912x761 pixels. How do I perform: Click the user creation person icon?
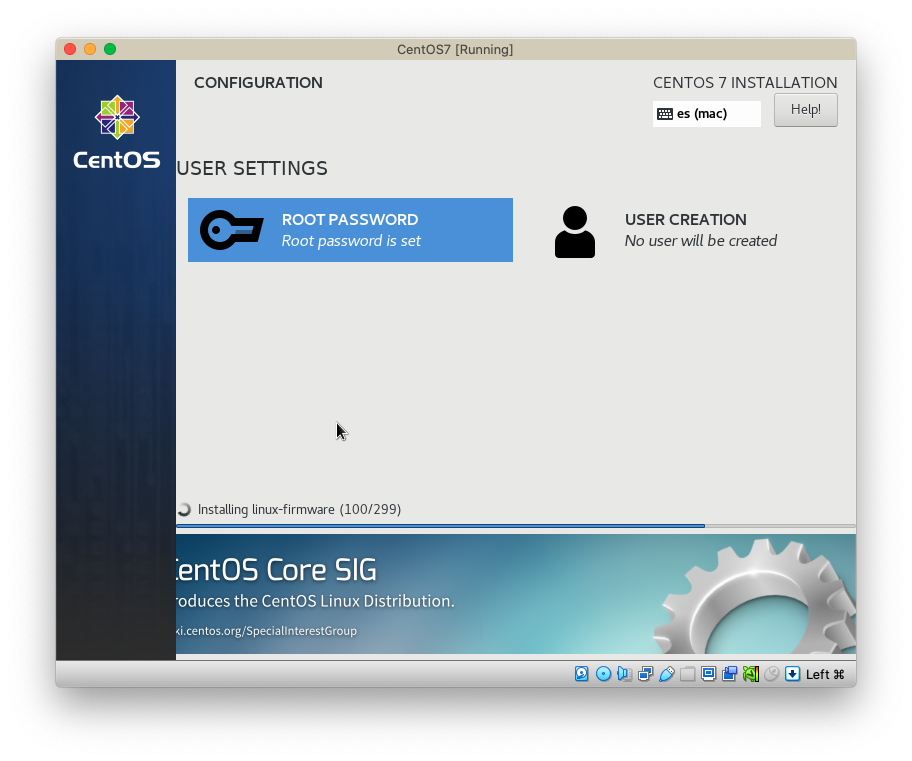click(x=575, y=232)
